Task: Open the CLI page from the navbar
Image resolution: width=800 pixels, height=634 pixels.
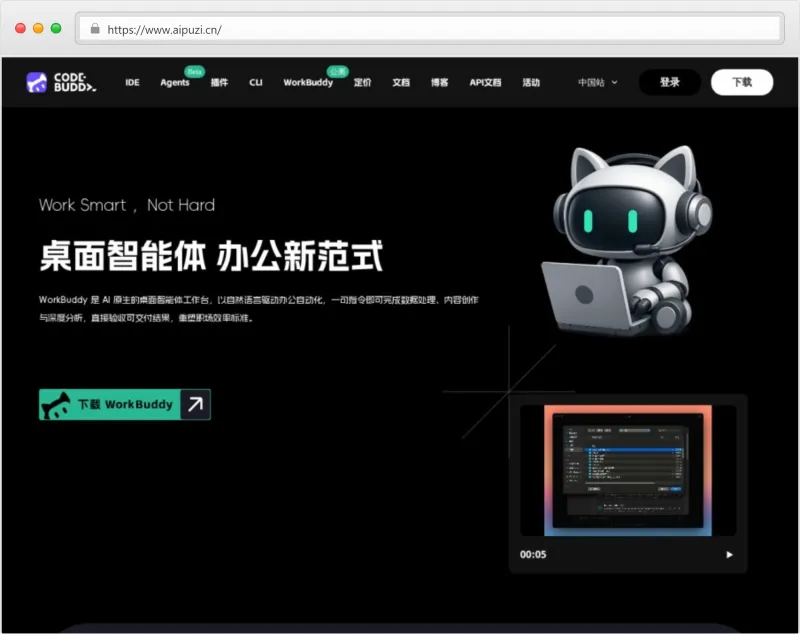Action: point(256,83)
